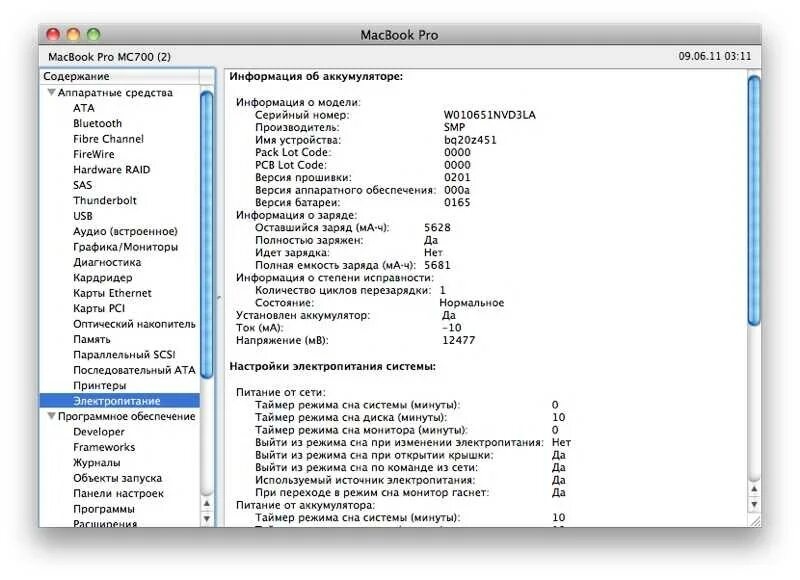Click the Информация об аккумуляторе heading
Screen dimensions: 800x580
click(x=316, y=77)
